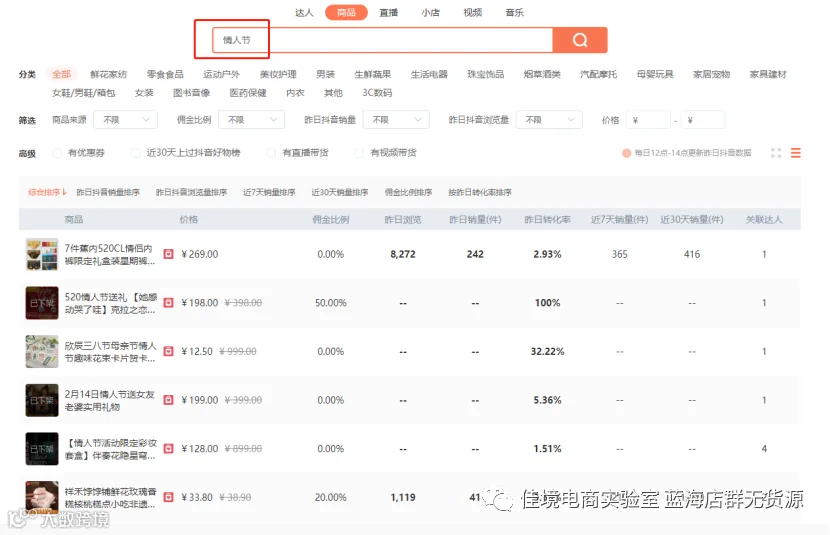This screenshot has height=535, width=830.
Task: Sort by 近7天销量排序
Action: (269, 192)
